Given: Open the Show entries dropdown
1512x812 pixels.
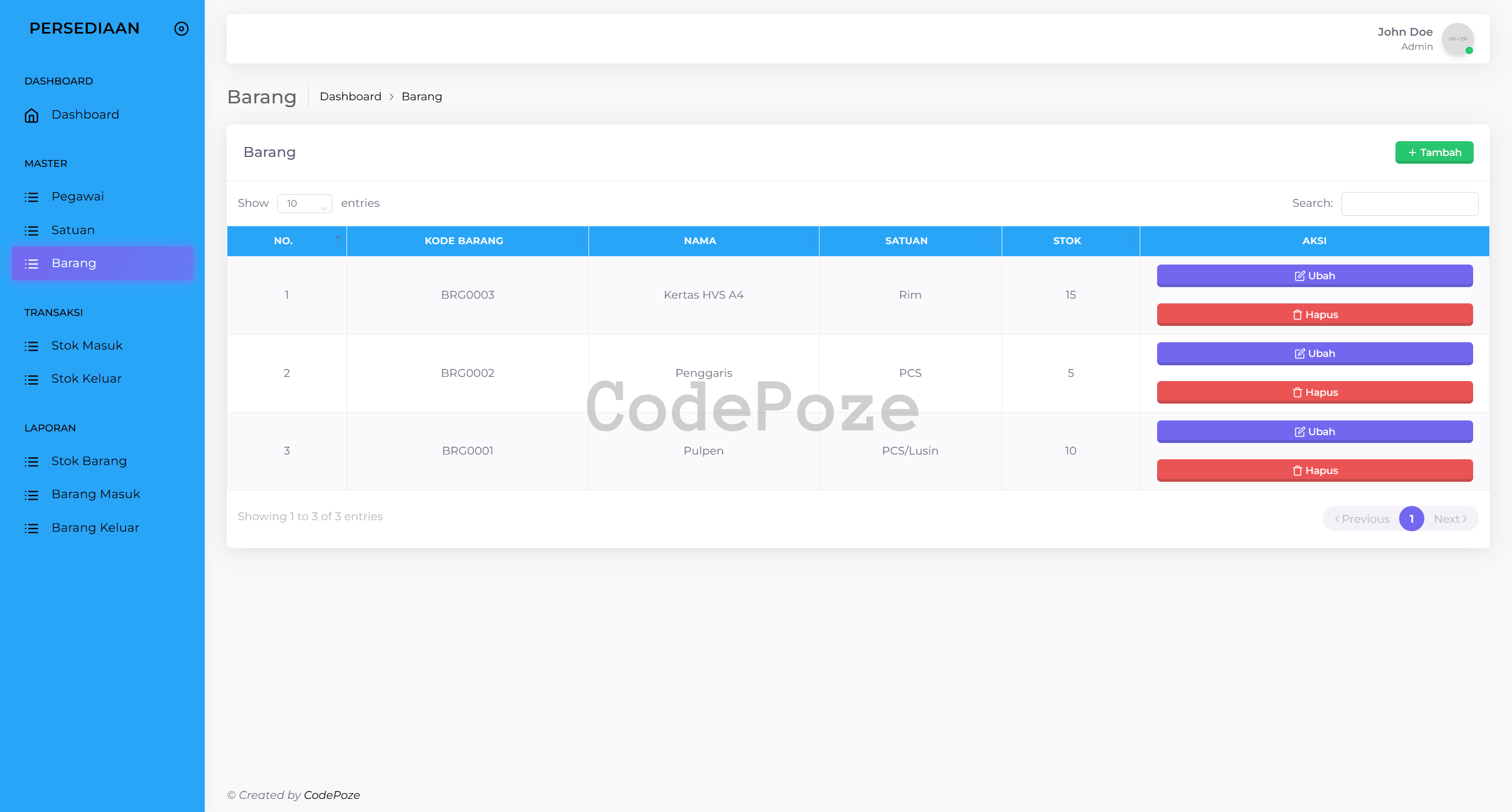Looking at the screenshot, I should [x=304, y=204].
